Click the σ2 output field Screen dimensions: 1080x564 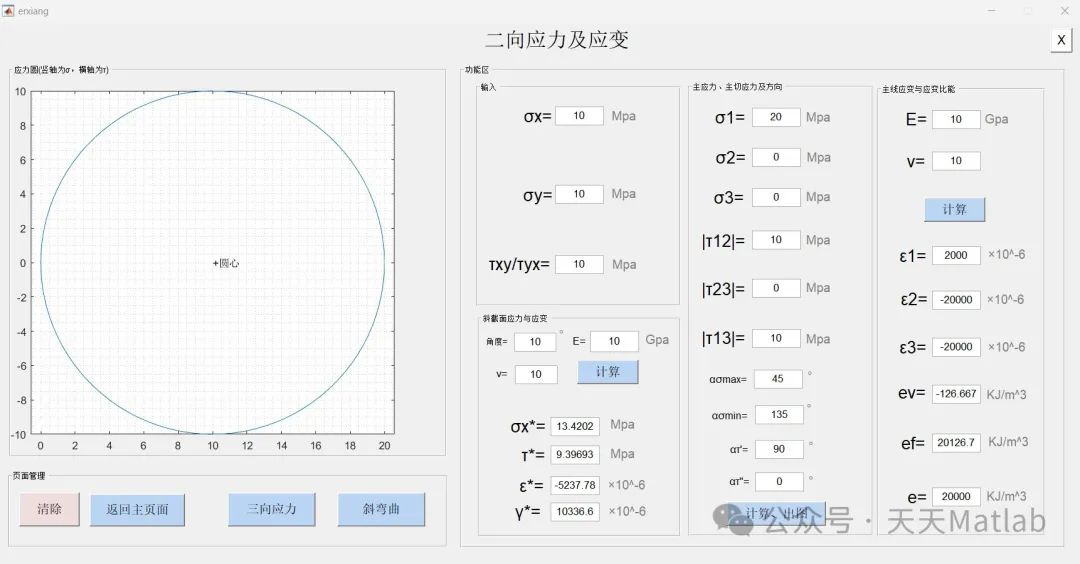coord(776,157)
